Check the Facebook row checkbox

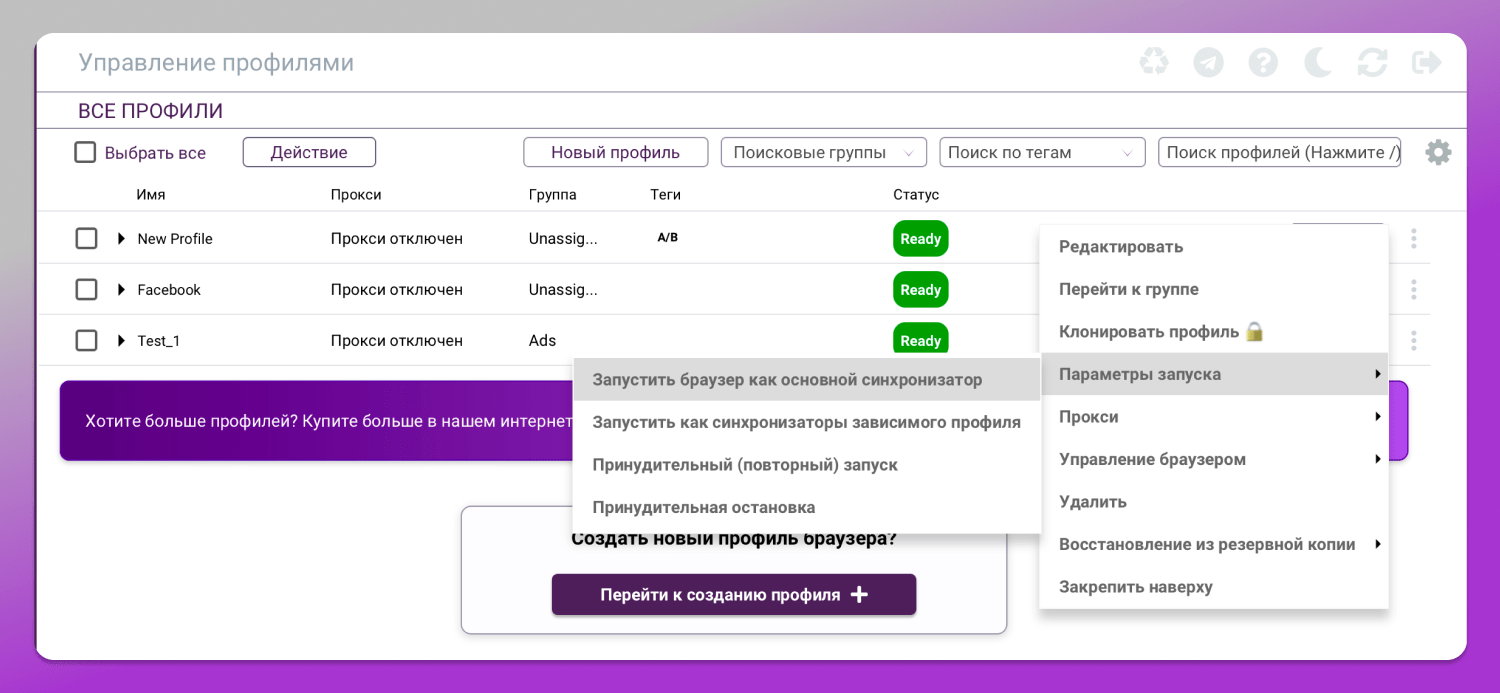pyautogui.click(x=87, y=289)
